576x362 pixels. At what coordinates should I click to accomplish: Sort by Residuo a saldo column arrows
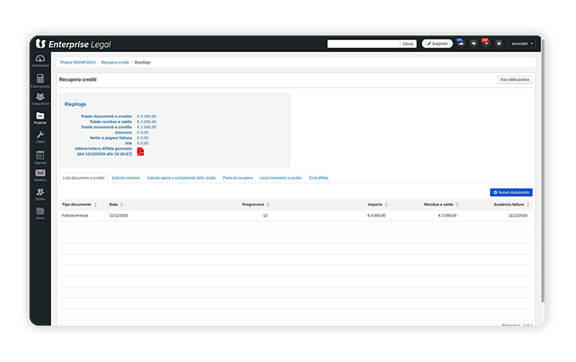click(457, 205)
